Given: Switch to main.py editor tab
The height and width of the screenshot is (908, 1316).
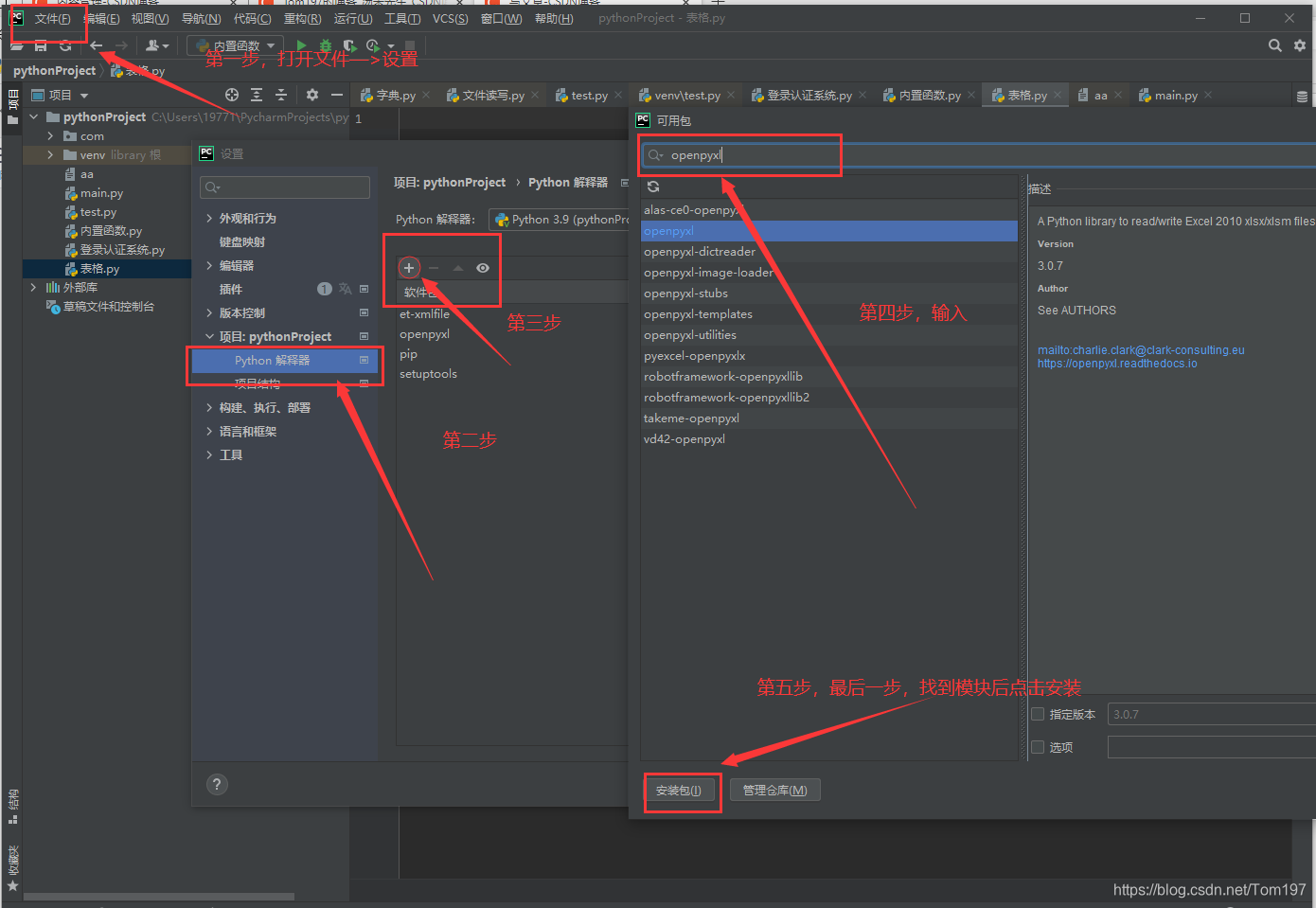Looking at the screenshot, I should pos(1175,95).
